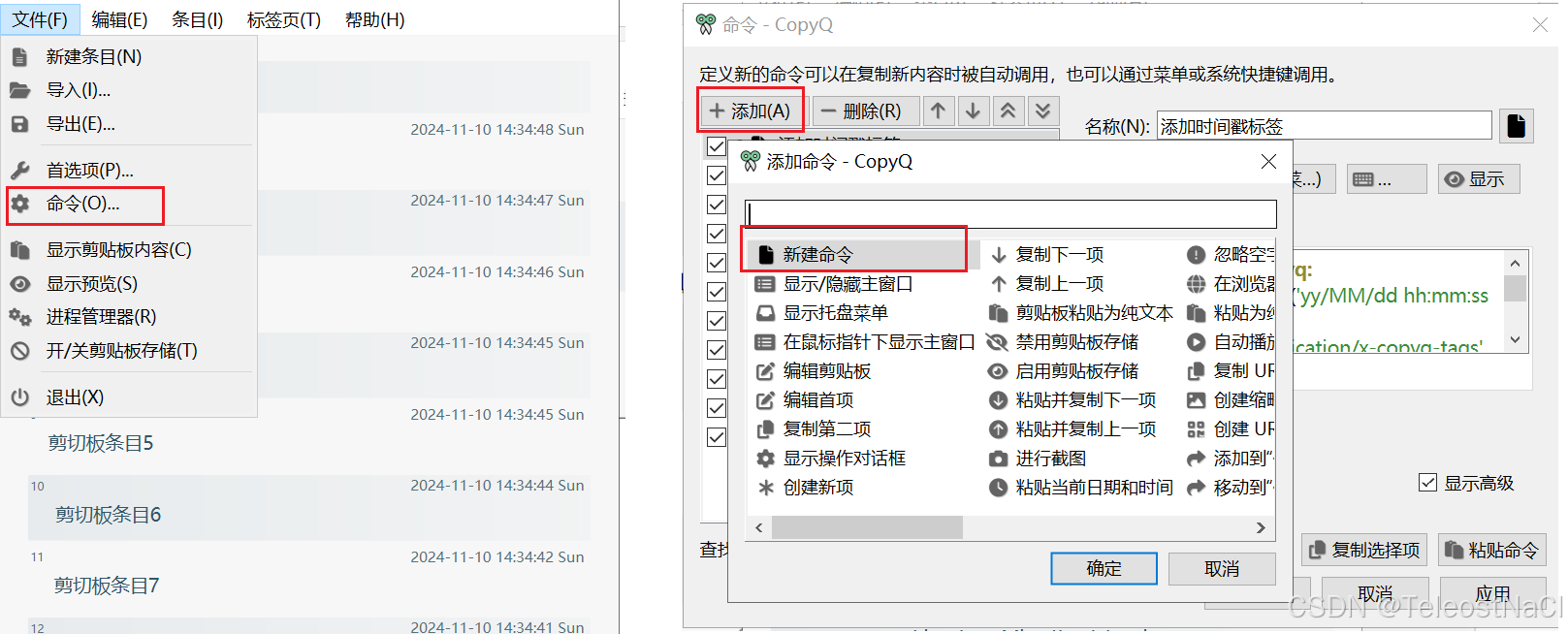Click the down arrow icon for 复制下一项
Image resolution: width=1568 pixels, height=634 pixels.
[x=998, y=255]
